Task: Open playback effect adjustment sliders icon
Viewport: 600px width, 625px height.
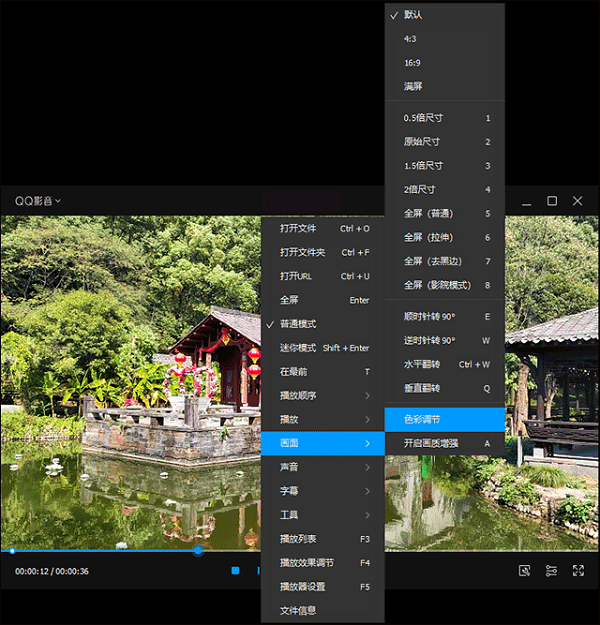Action: click(x=551, y=571)
